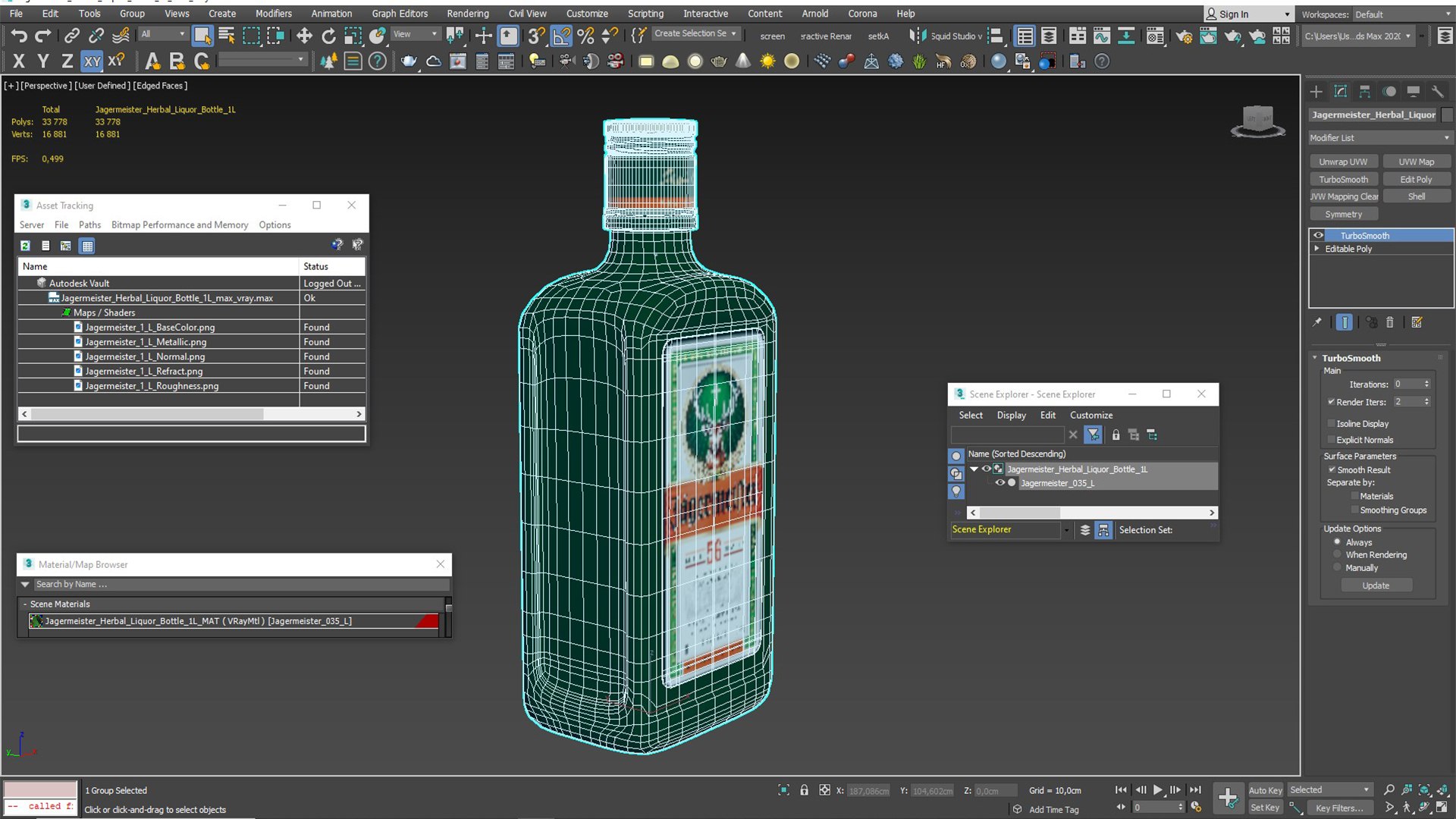Screen dimensions: 1456x819
Task: Click the Shell modifier button
Action: 1416,196
